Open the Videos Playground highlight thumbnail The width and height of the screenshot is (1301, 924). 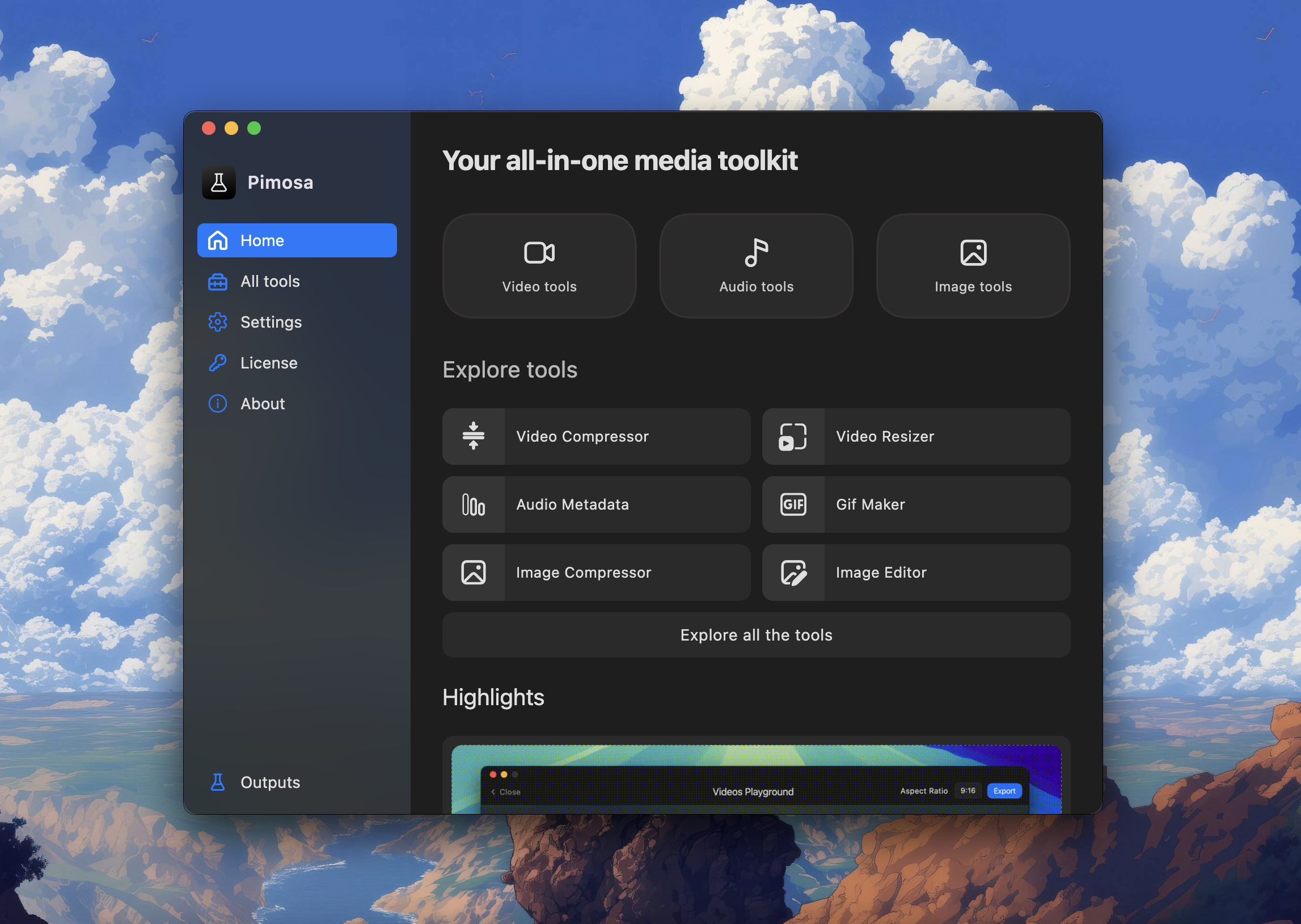(x=756, y=779)
